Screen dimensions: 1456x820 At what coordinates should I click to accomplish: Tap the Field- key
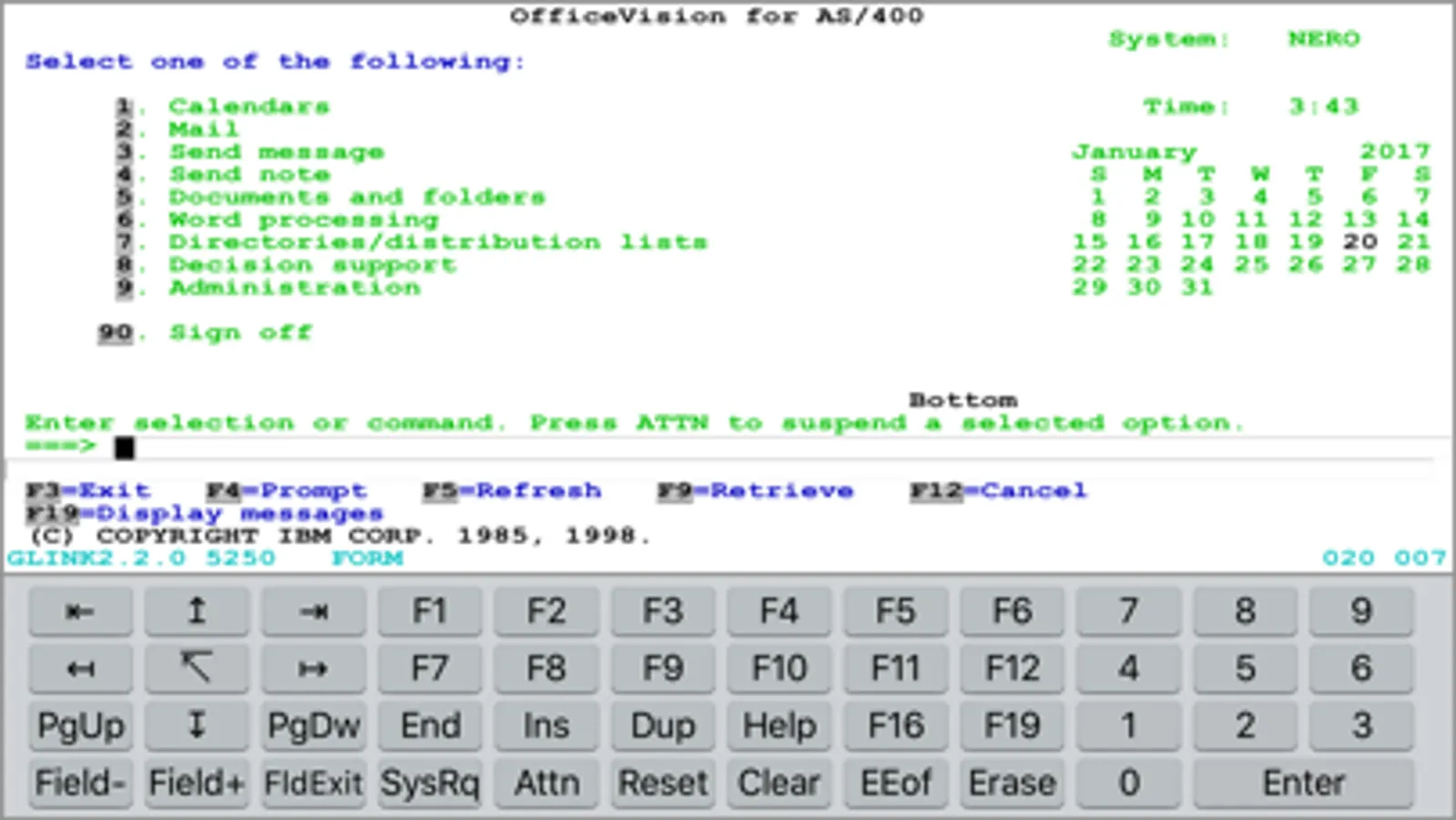coord(80,784)
